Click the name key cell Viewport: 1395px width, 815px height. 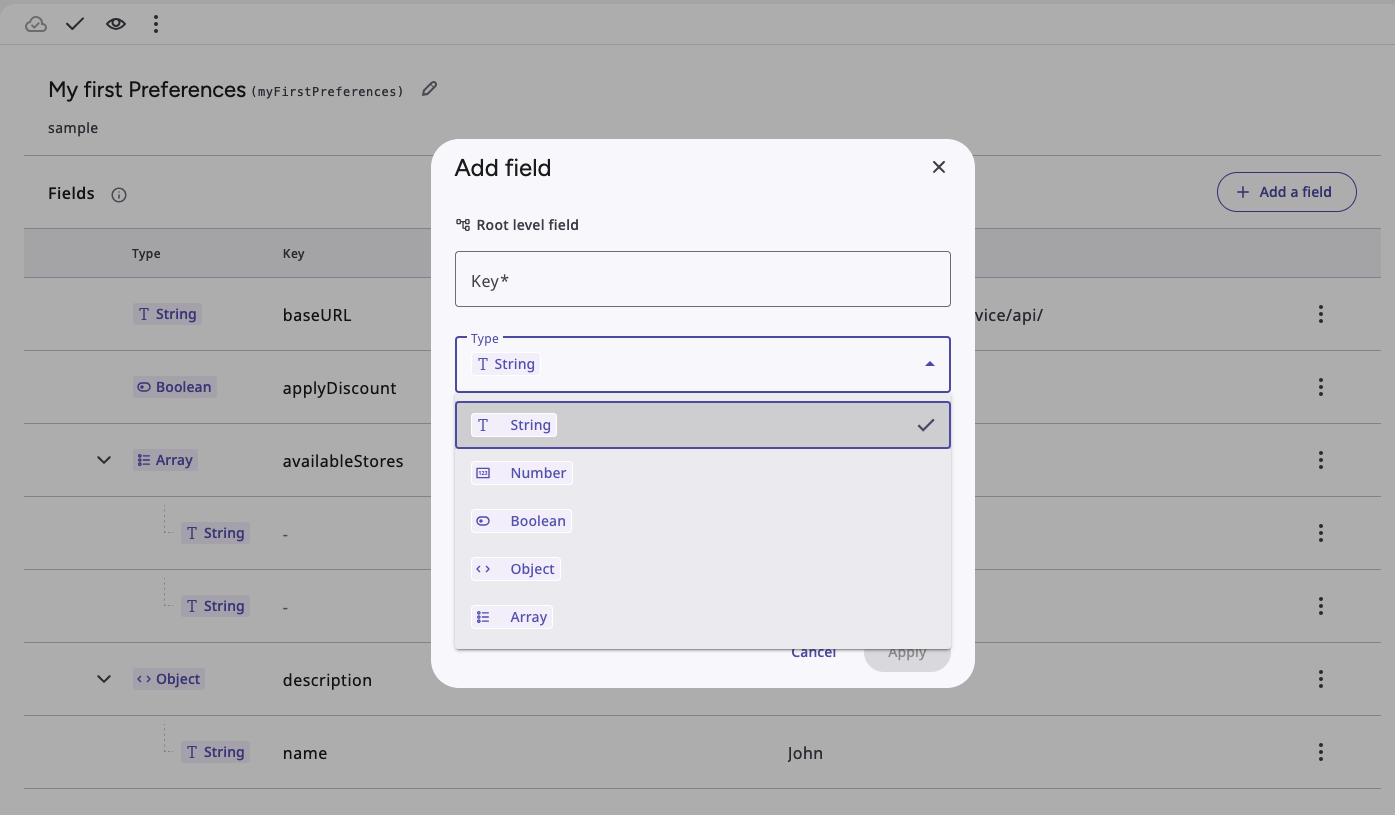coord(305,753)
